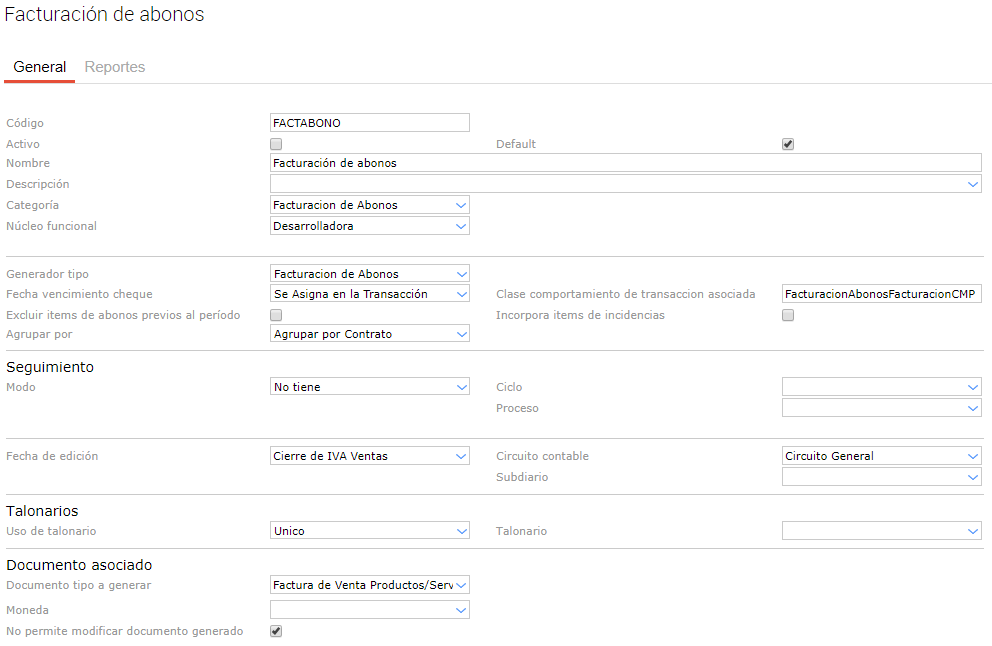Screen dimensions: 992x646
Task: Expand the Uso de talonario dropdown
Action: (x=369, y=531)
